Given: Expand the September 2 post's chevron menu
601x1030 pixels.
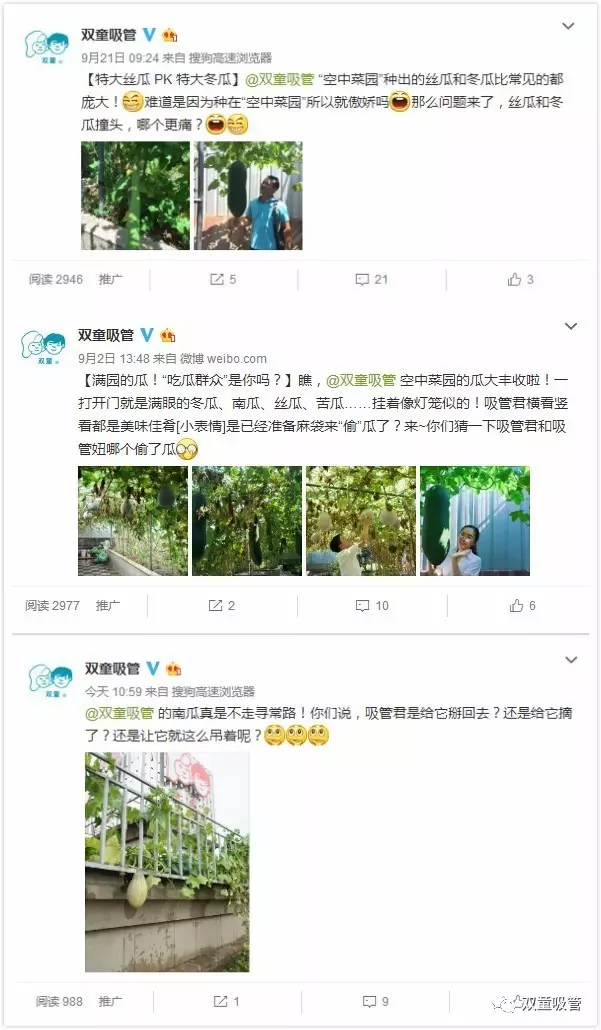Looking at the screenshot, I should [571, 326].
